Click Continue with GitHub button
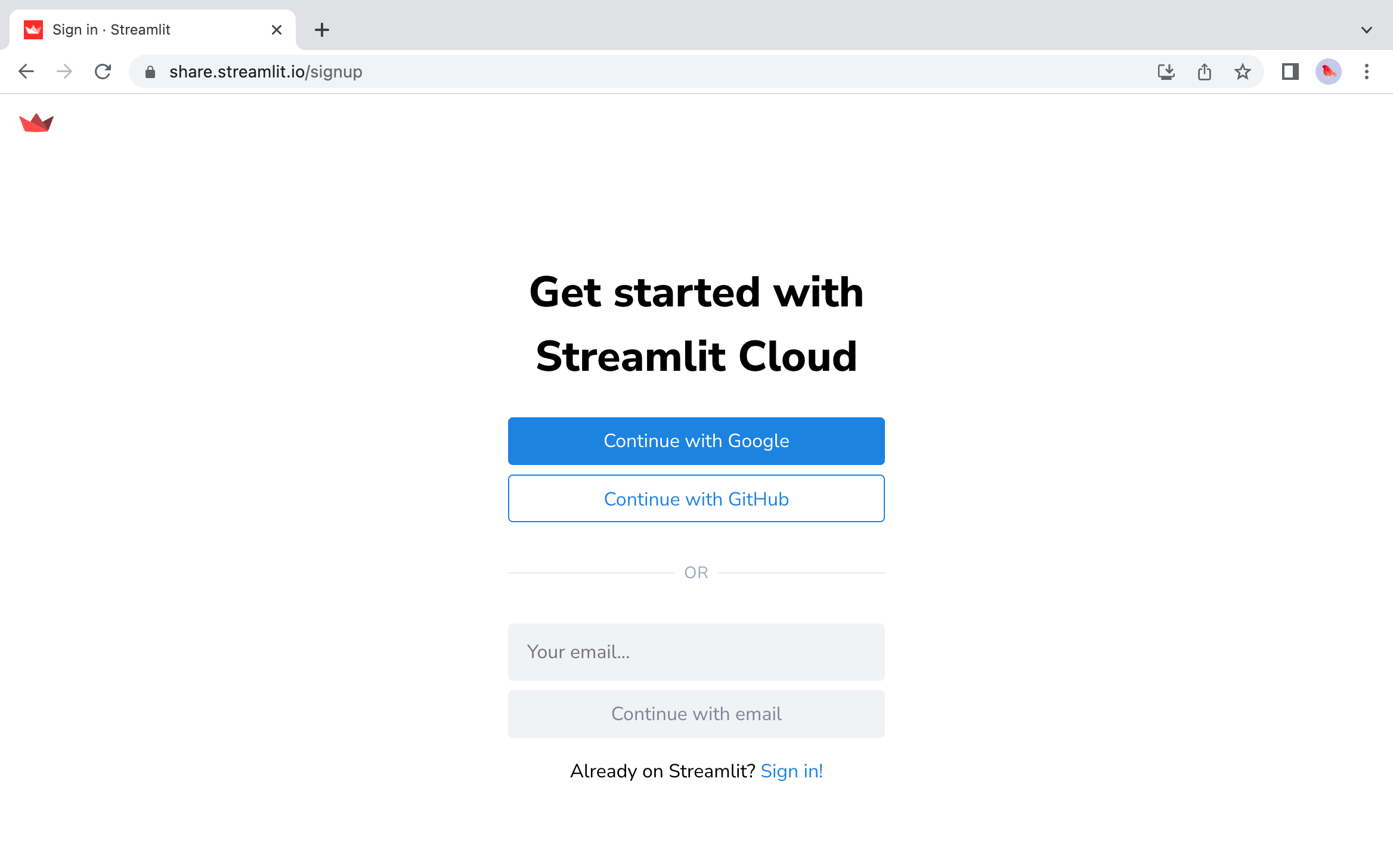 [696, 498]
